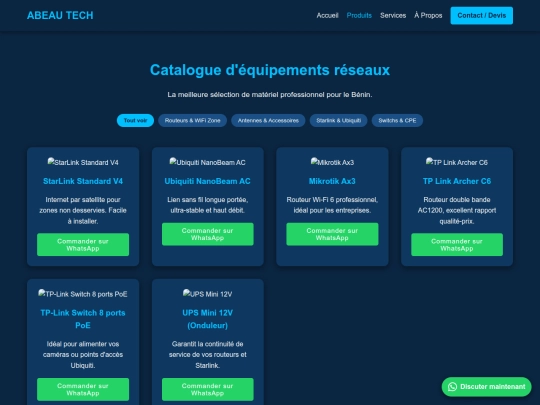Order StarLink Standard V4 on WhatsApp
Image resolution: width=540 pixels, height=405 pixels.
83,245
